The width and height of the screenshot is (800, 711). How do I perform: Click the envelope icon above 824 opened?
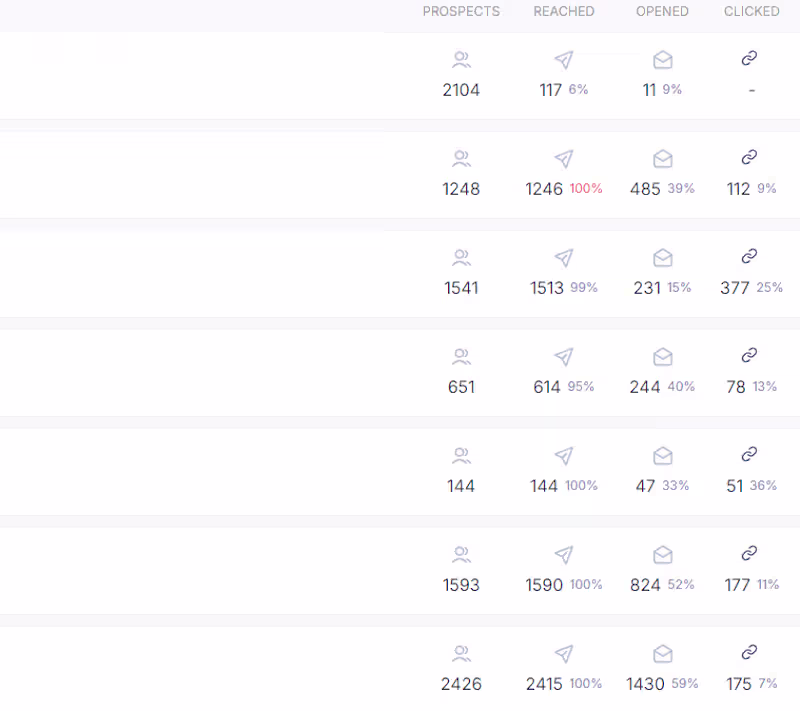click(x=662, y=555)
